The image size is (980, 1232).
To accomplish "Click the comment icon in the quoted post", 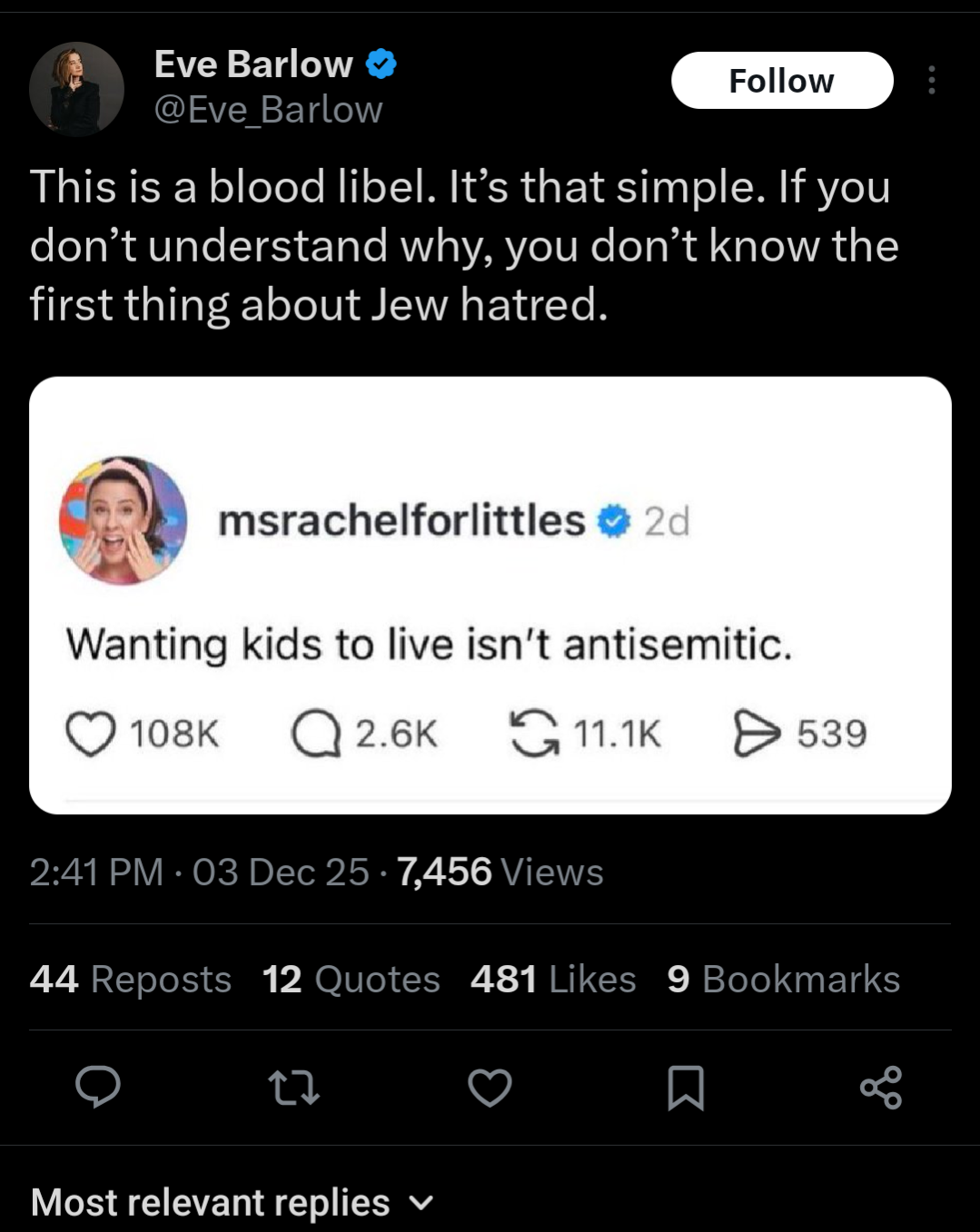I will (x=316, y=734).
